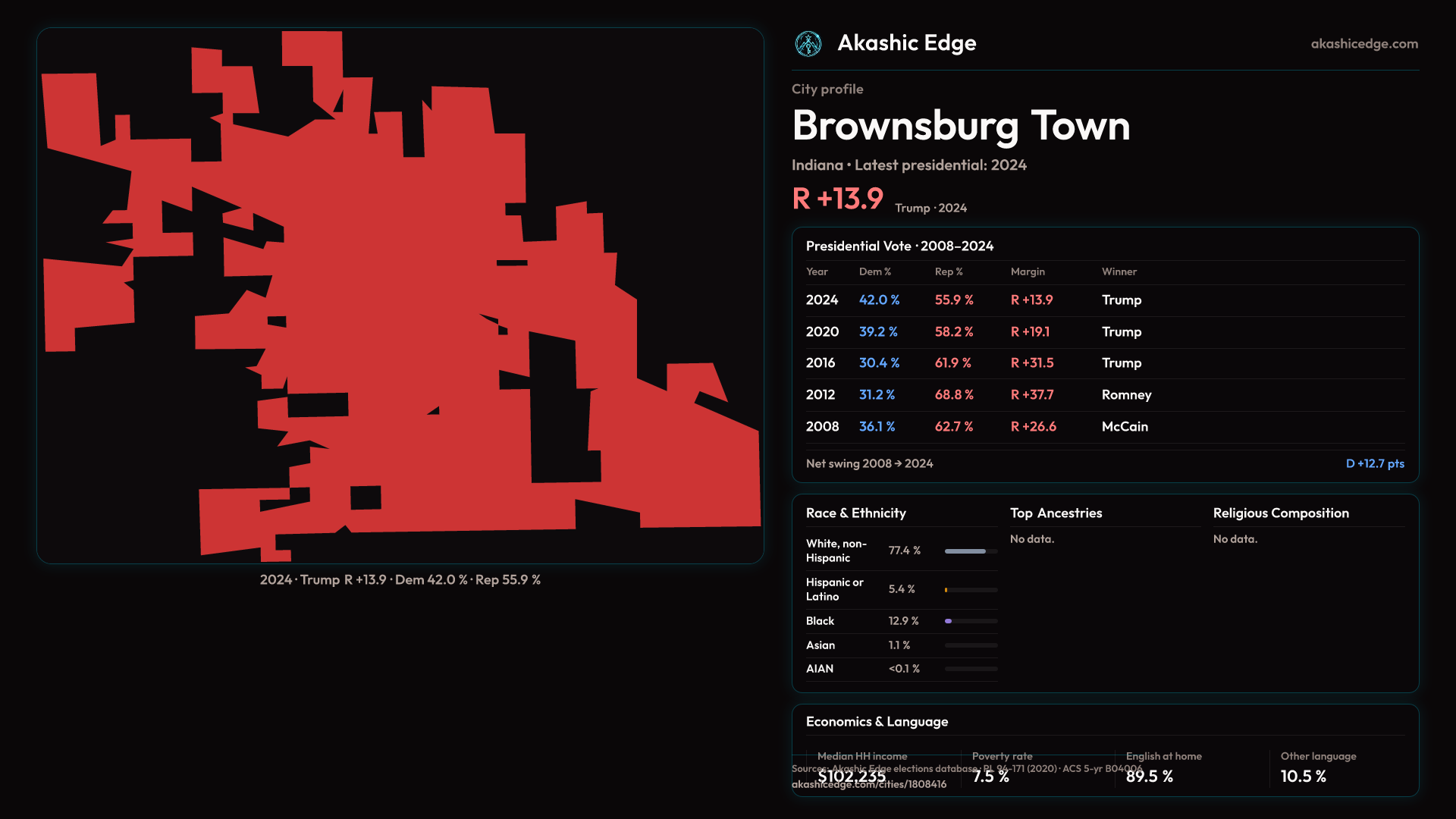Click the Akashic Edge logo icon
The image size is (1456, 819).
point(808,44)
